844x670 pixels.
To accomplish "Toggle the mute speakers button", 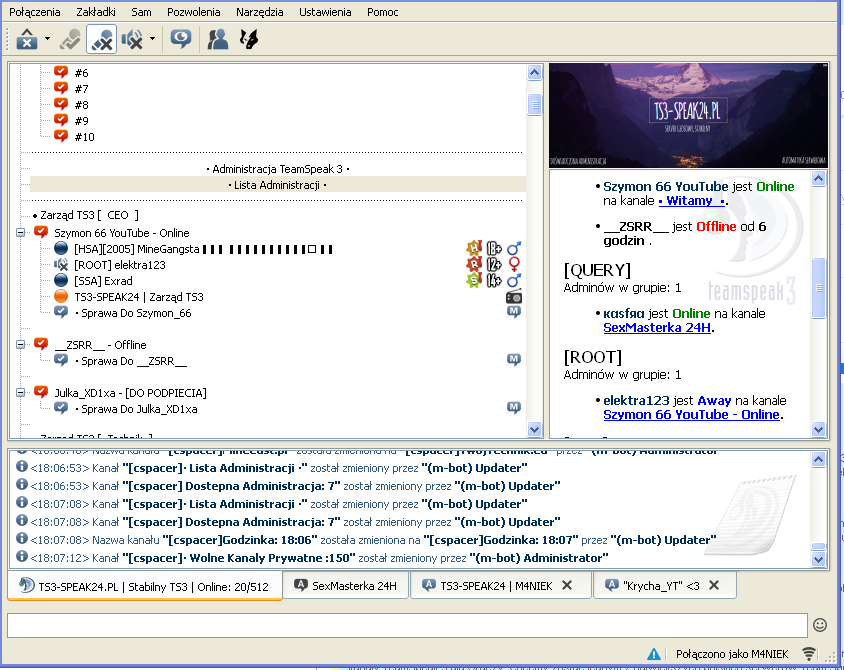I will coord(132,40).
